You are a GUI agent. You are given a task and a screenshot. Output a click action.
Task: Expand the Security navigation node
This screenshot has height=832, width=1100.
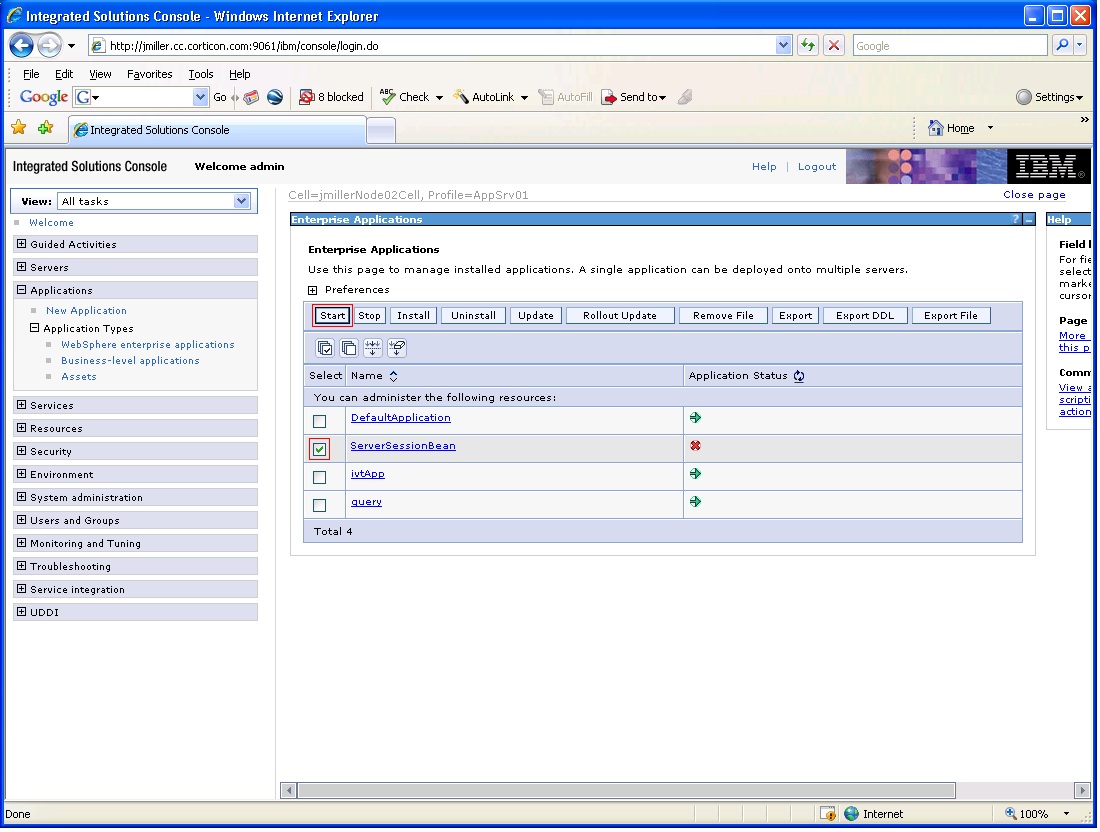click(x=21, y=451)
